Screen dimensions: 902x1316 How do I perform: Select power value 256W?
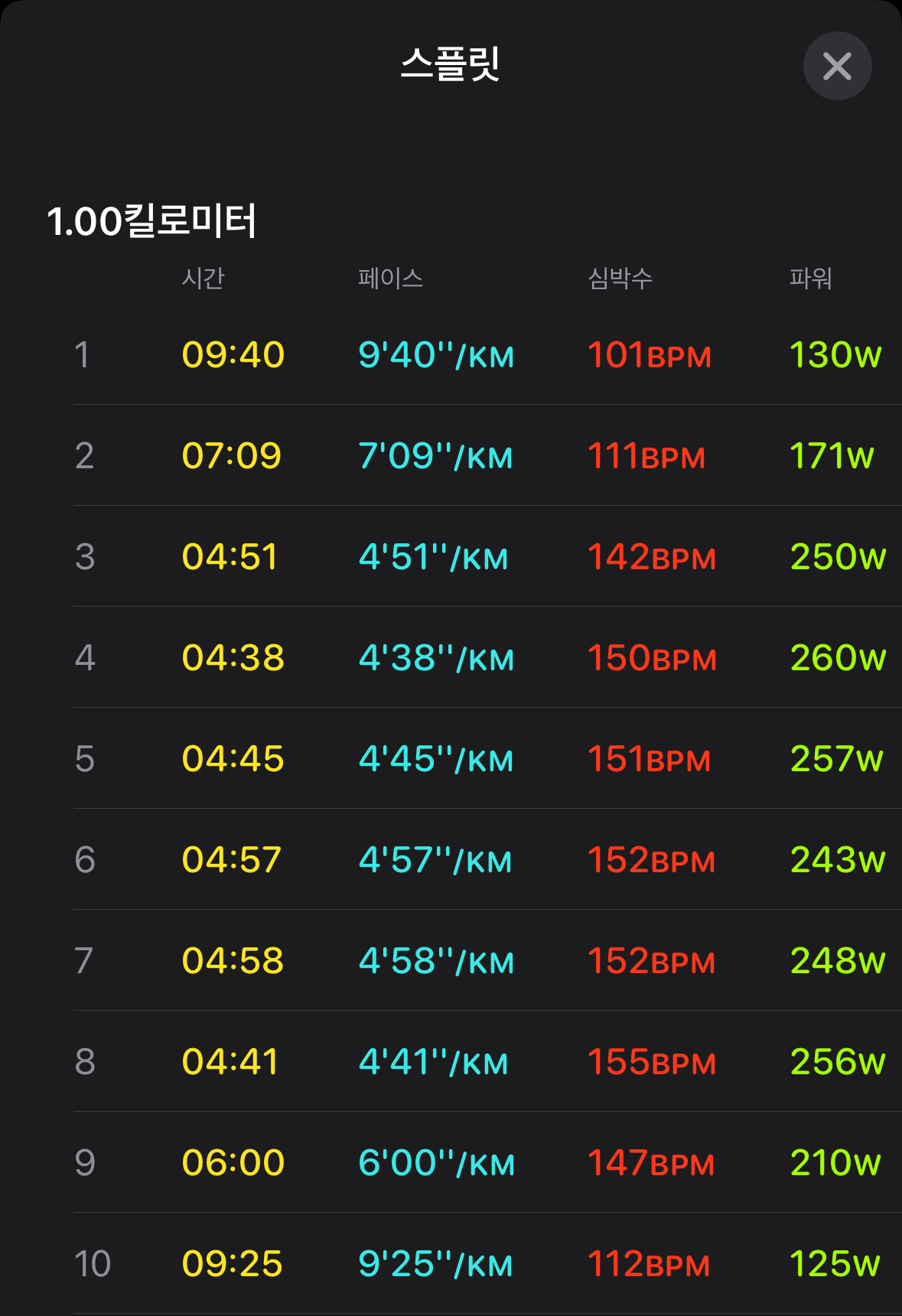pos(839,1062)
